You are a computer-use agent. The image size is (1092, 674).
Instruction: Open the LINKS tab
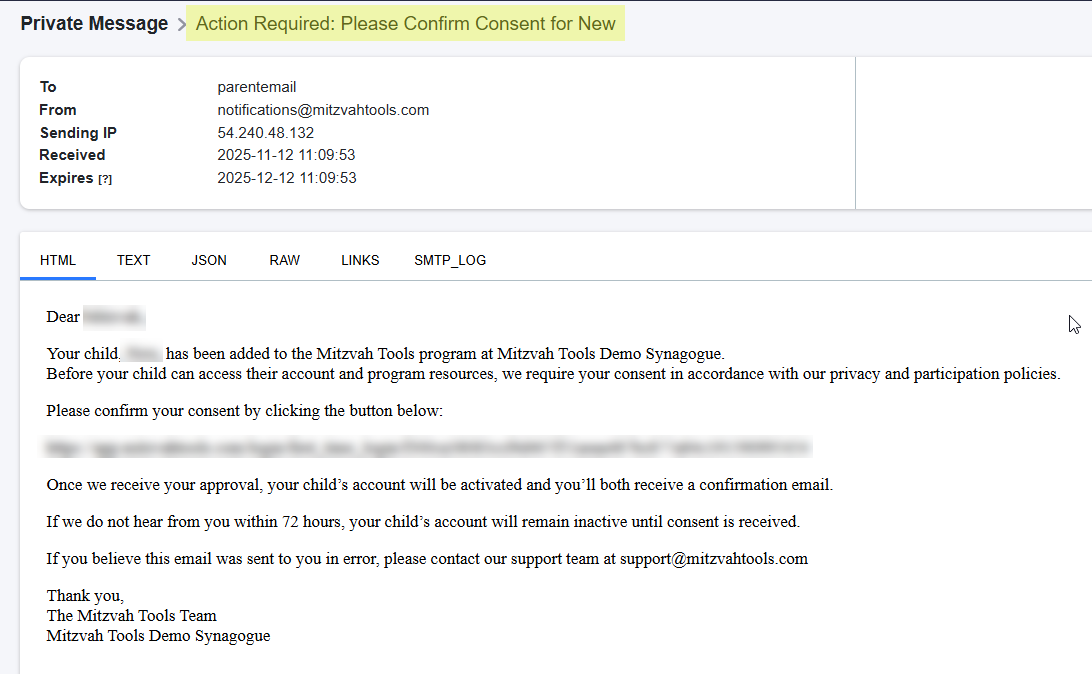pyautogui.click(x=360, y=260)
